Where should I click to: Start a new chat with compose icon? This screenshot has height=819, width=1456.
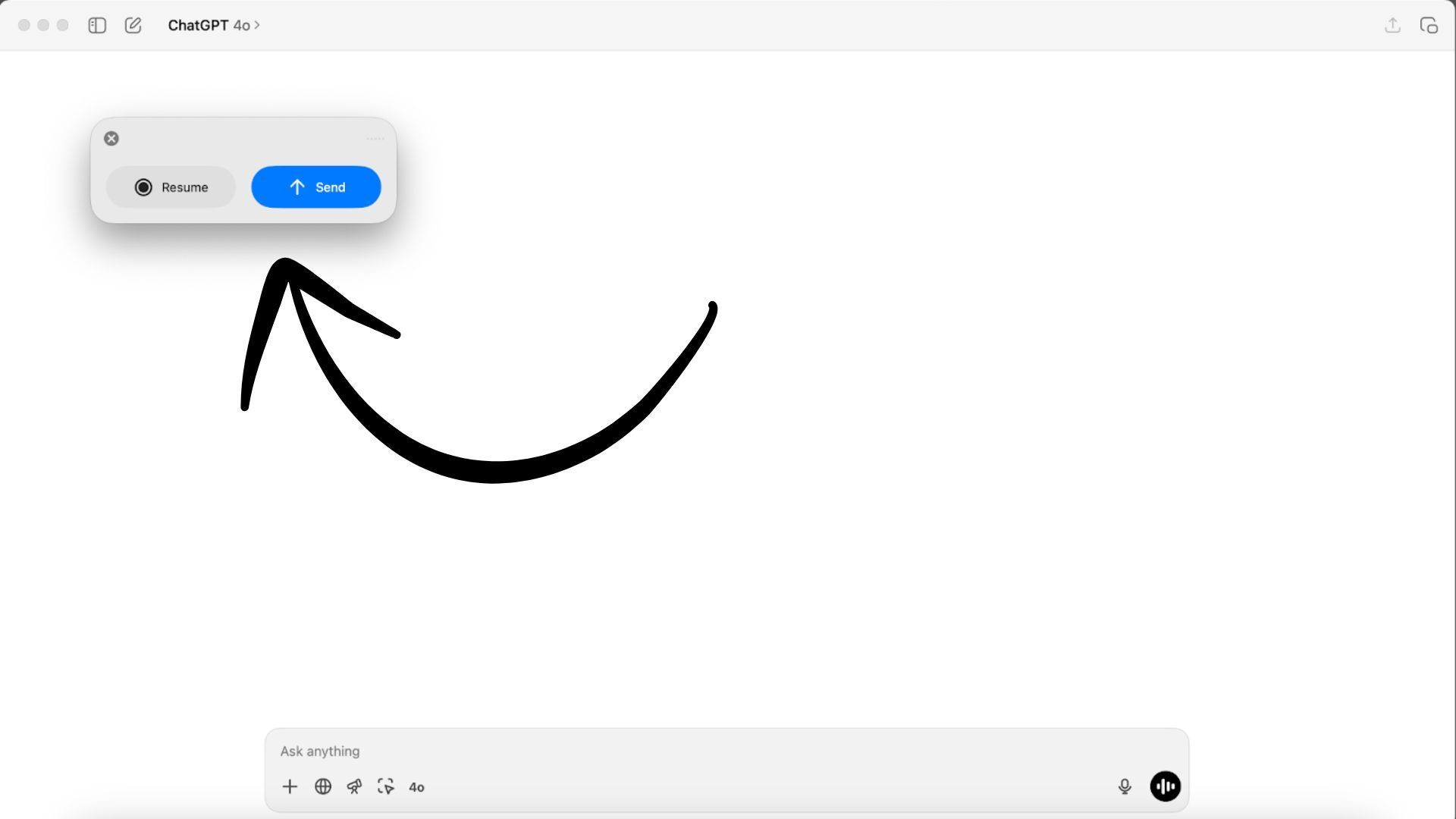click(x=133, y=26)
